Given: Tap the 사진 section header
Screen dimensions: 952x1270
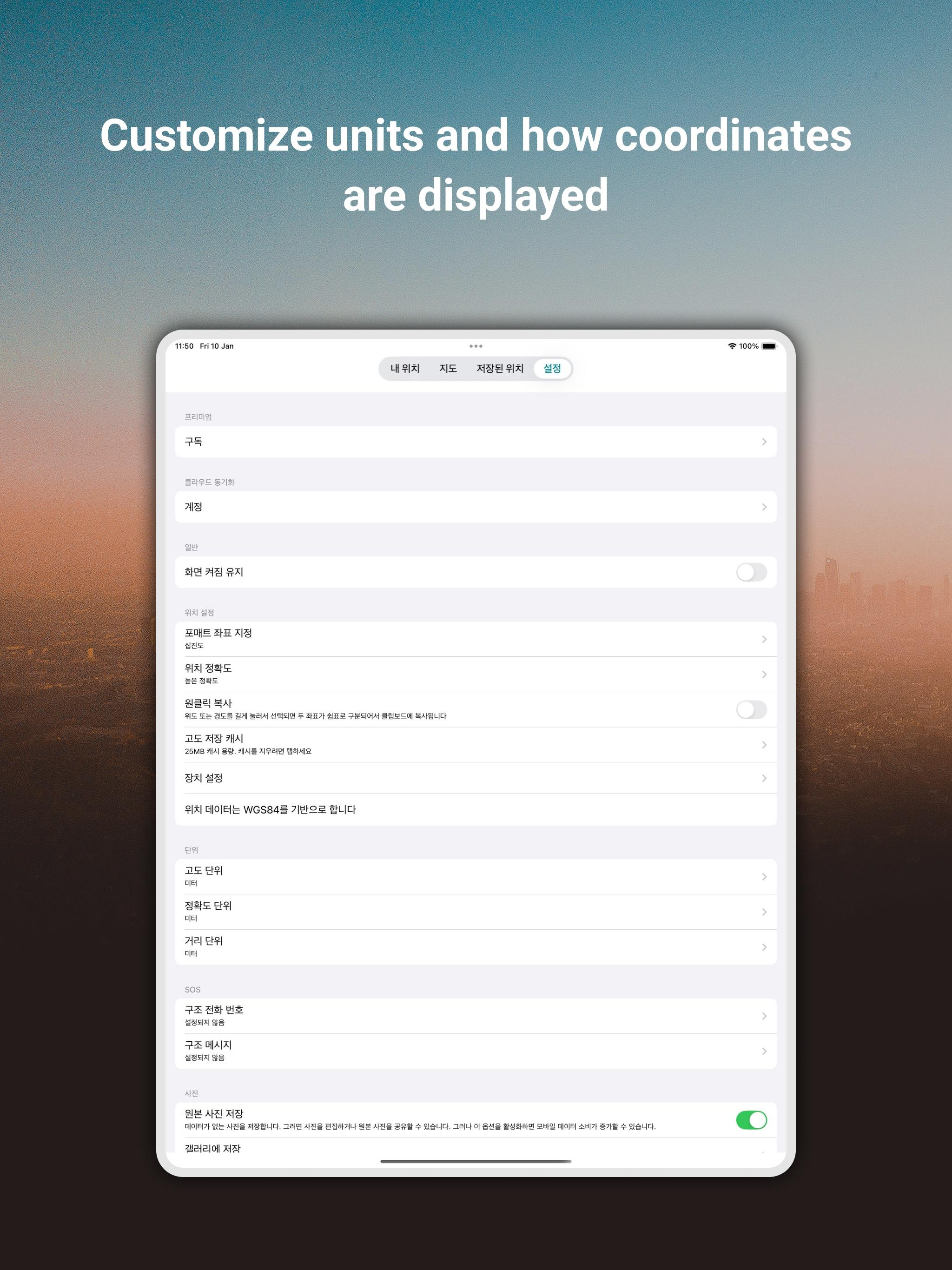Looking at the screenshot, I should pos(191,1094).
